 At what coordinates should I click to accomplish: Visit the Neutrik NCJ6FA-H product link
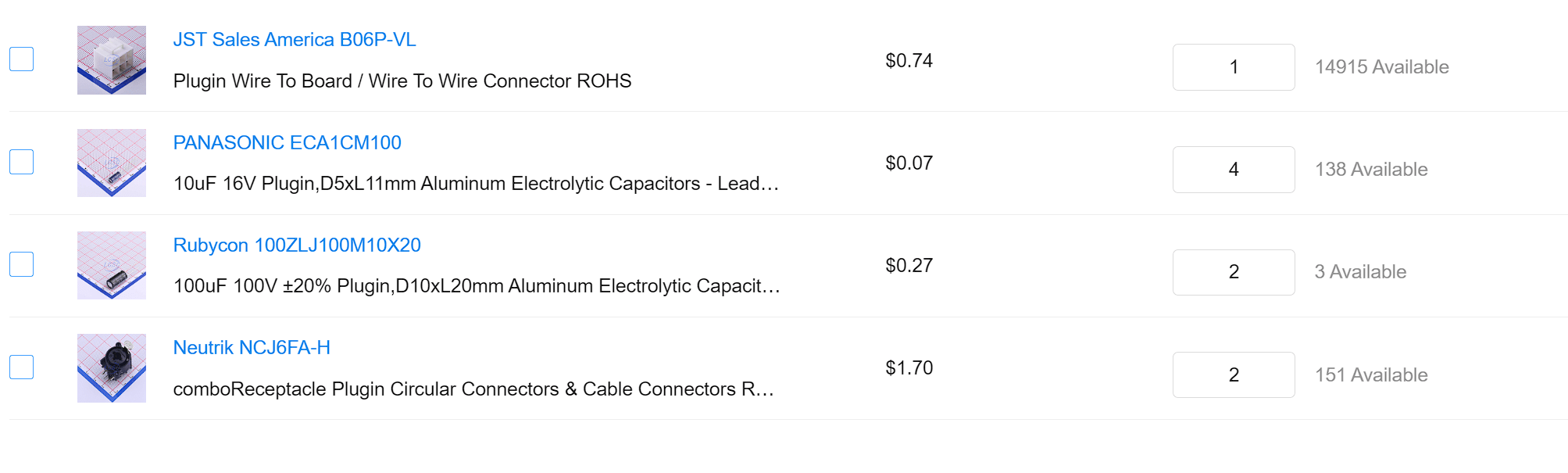point(252,347)
